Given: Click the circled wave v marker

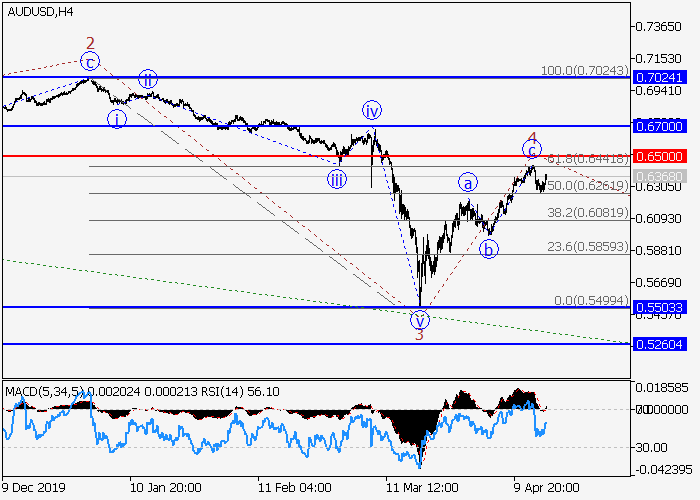Looking at the screenshot, I should 421,320.
